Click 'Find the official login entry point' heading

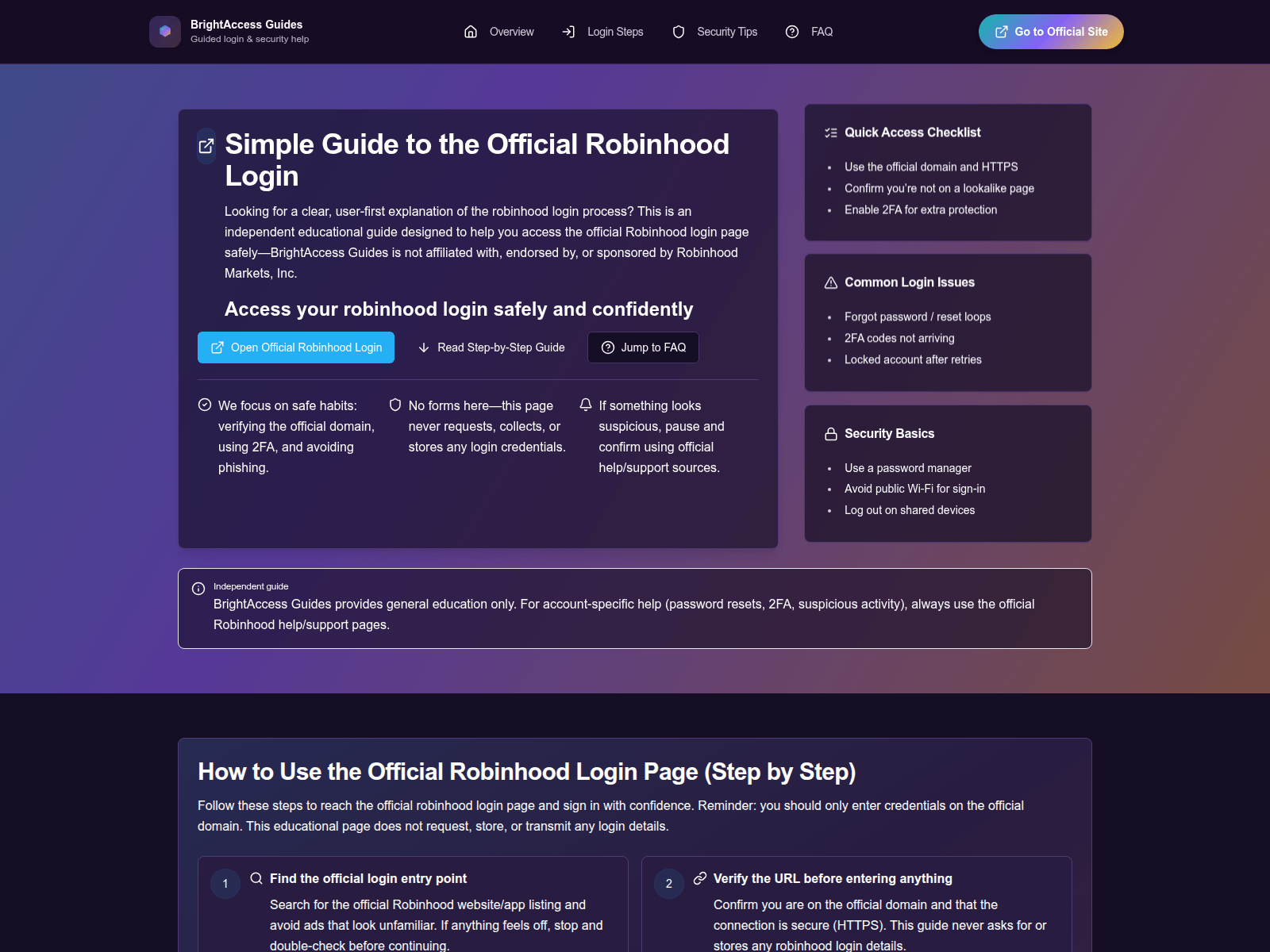(368, 878)
